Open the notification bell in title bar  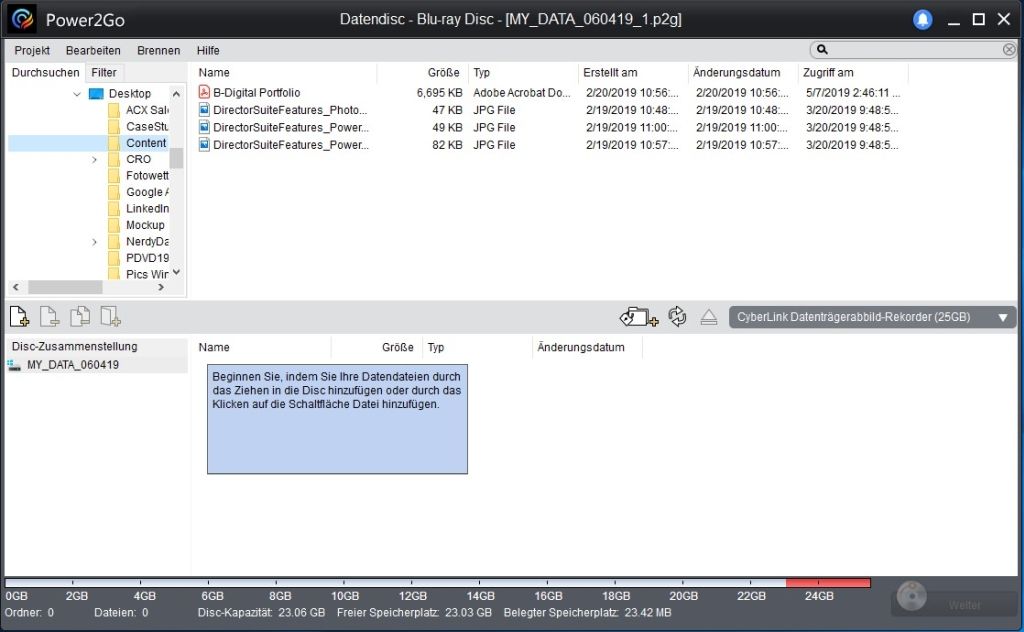(922, 20)
